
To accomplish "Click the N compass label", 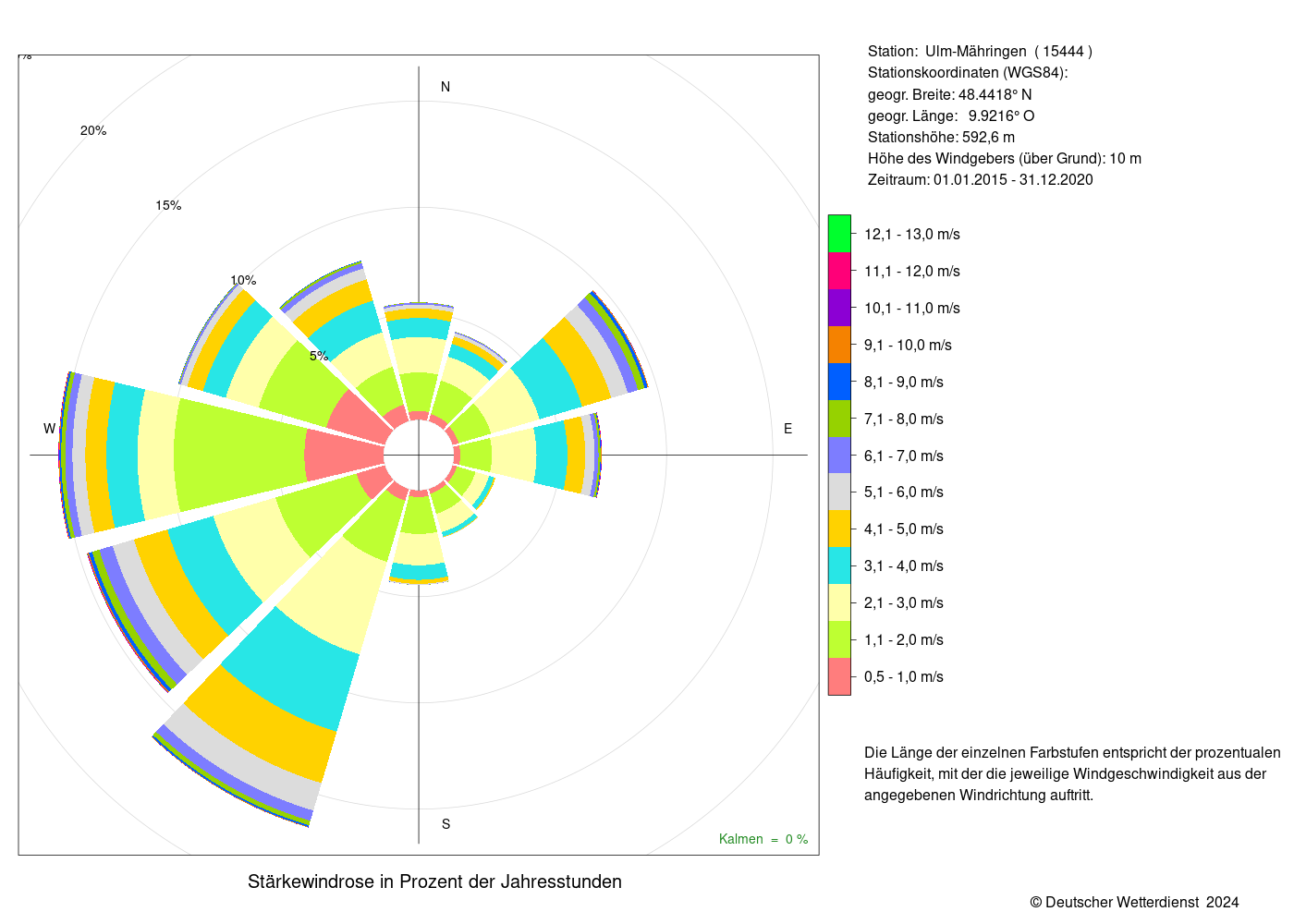I will [446, 87].
